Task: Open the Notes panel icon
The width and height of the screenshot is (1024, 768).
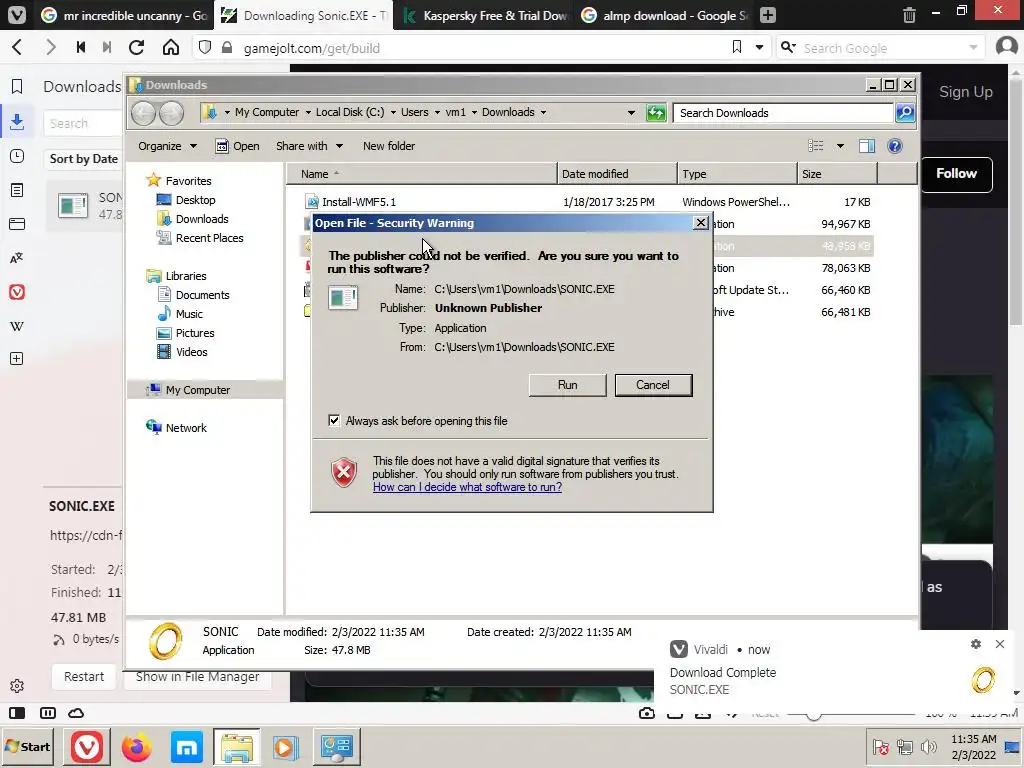Action: click(17, 190)
